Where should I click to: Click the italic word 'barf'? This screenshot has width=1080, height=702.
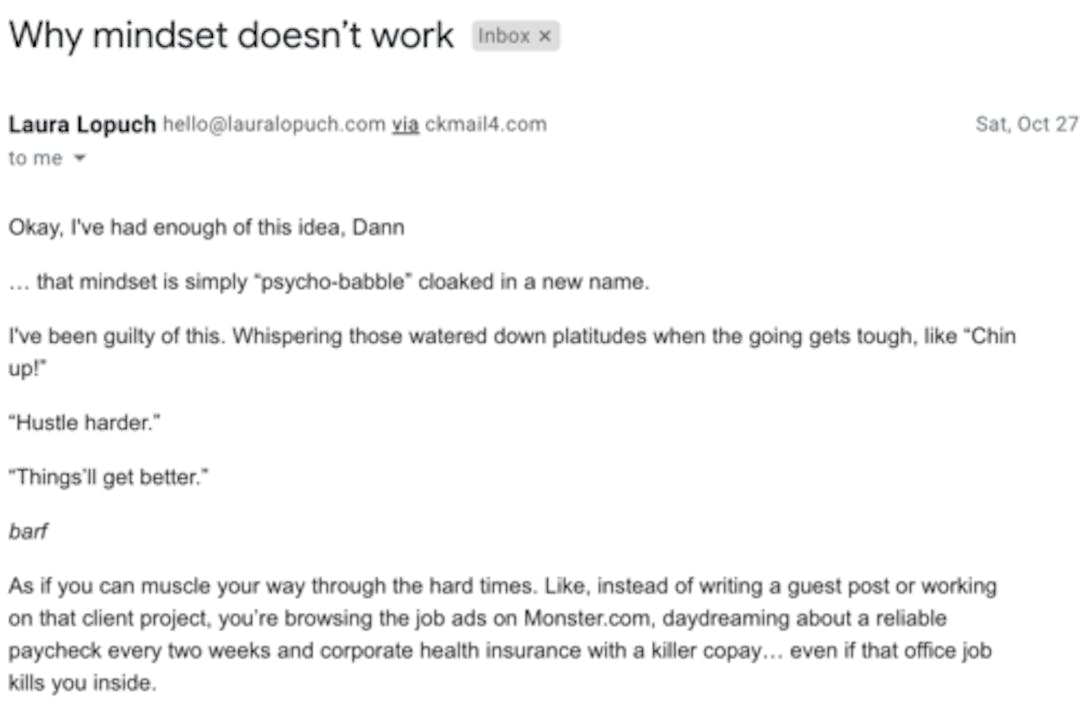tap(28, 532)
